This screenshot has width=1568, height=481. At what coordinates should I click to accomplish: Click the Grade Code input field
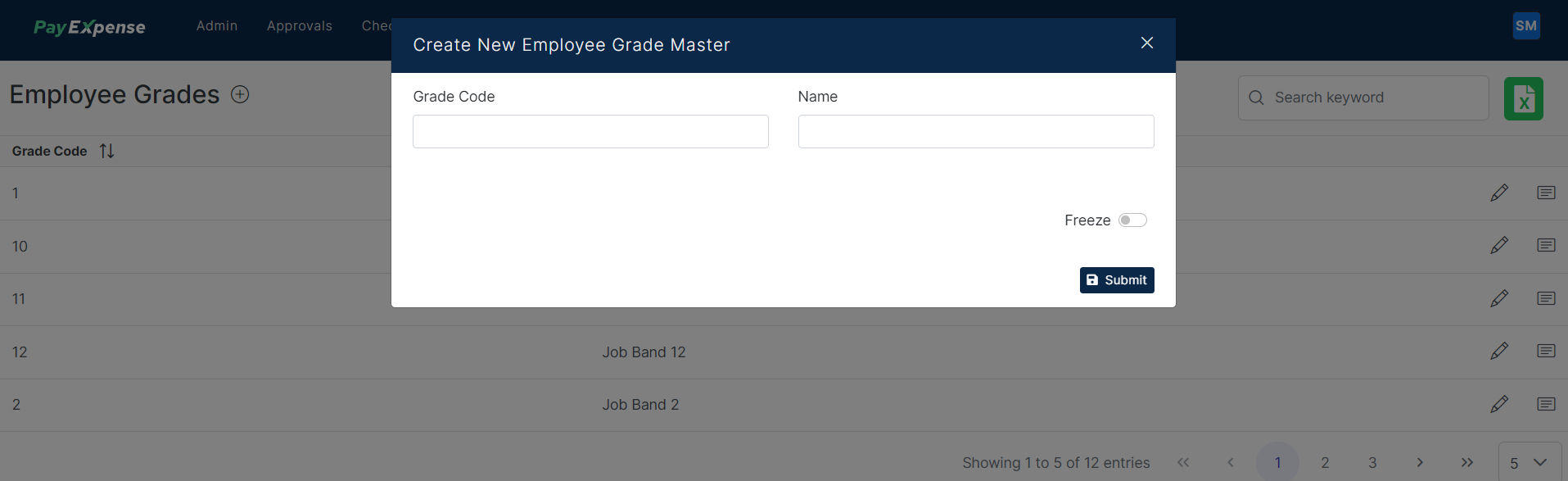pyautogui.click(x=590, y=132)
